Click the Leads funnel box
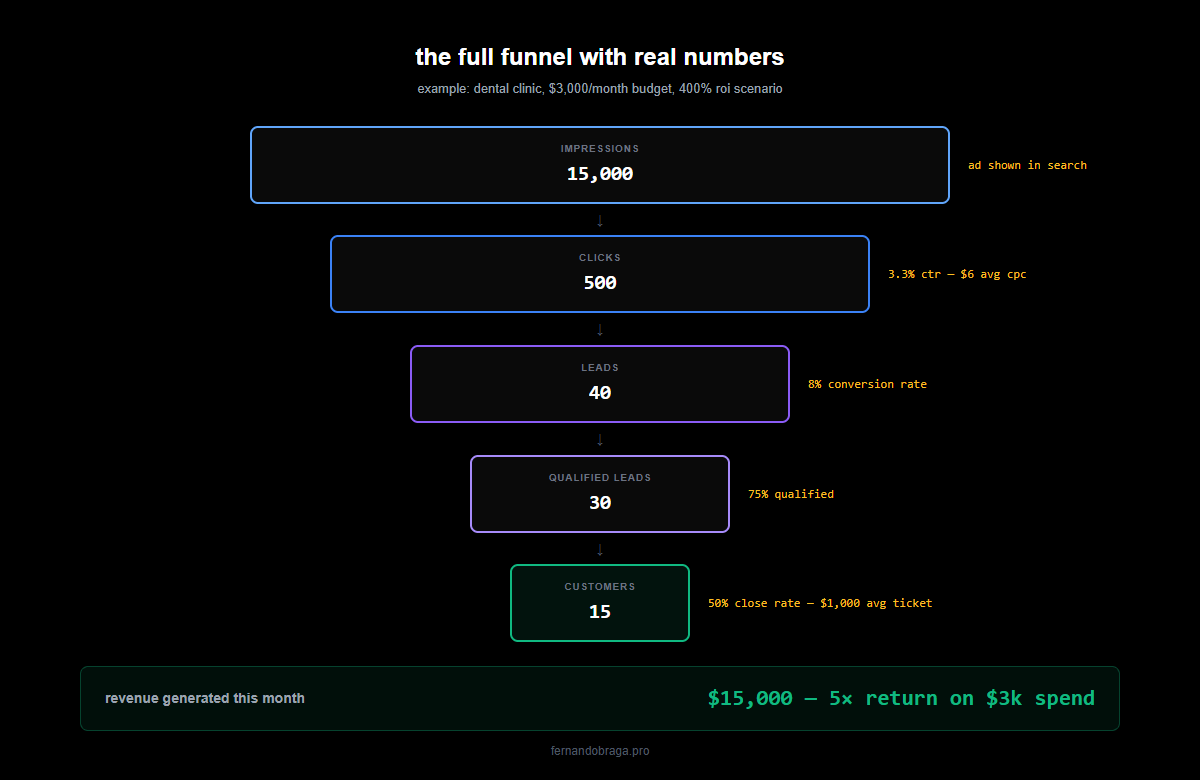Screen dimensions: 1200x780 click(600, 384)
